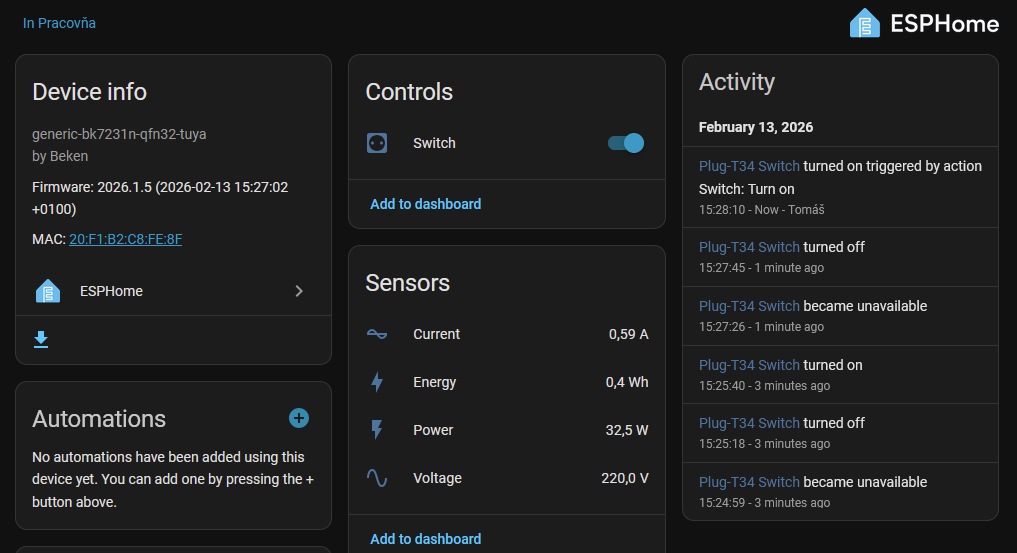Click the Voltage sine wave icon
The image size is (1017, 553).
pos(377,478)
